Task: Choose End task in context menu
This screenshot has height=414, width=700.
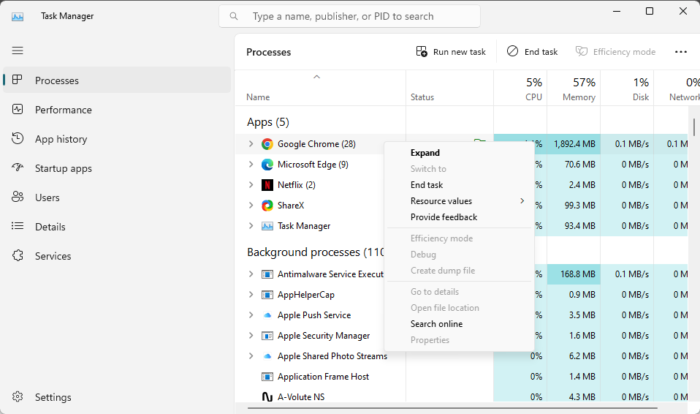Action: [427, 185]
